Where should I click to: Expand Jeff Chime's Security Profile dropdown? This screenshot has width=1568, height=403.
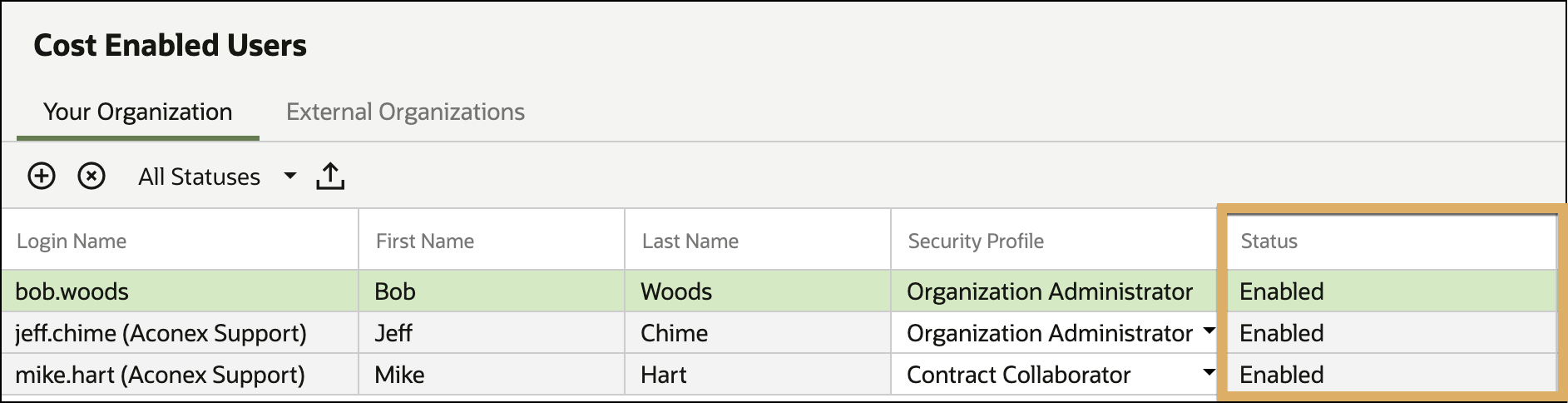(1209, 331)
